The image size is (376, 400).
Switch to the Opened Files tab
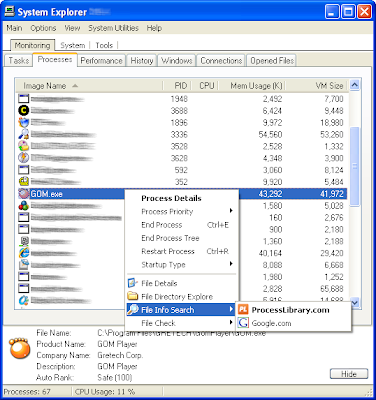point(272,60)
